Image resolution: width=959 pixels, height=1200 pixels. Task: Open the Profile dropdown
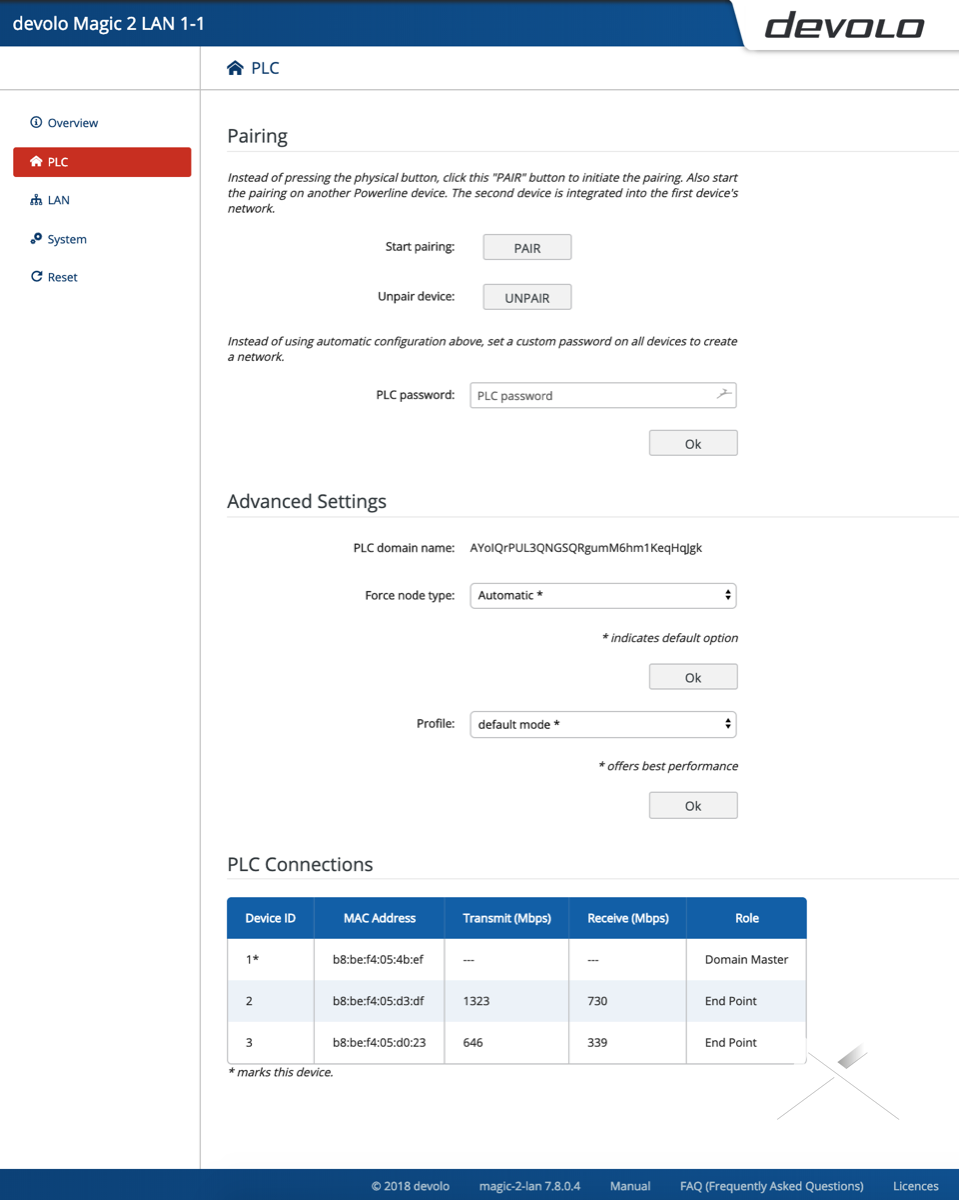click(x=603, y=724)
